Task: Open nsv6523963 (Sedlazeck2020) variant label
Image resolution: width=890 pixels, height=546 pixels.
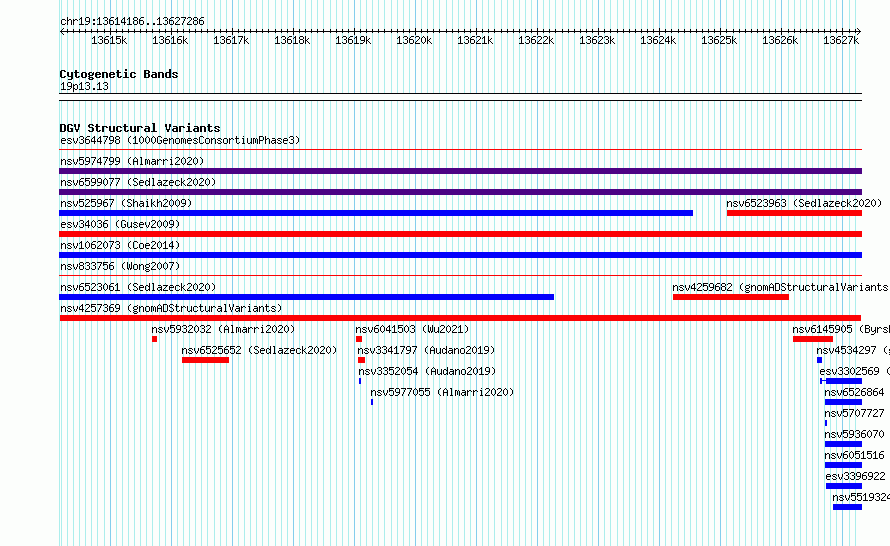Action: point(804,203)
